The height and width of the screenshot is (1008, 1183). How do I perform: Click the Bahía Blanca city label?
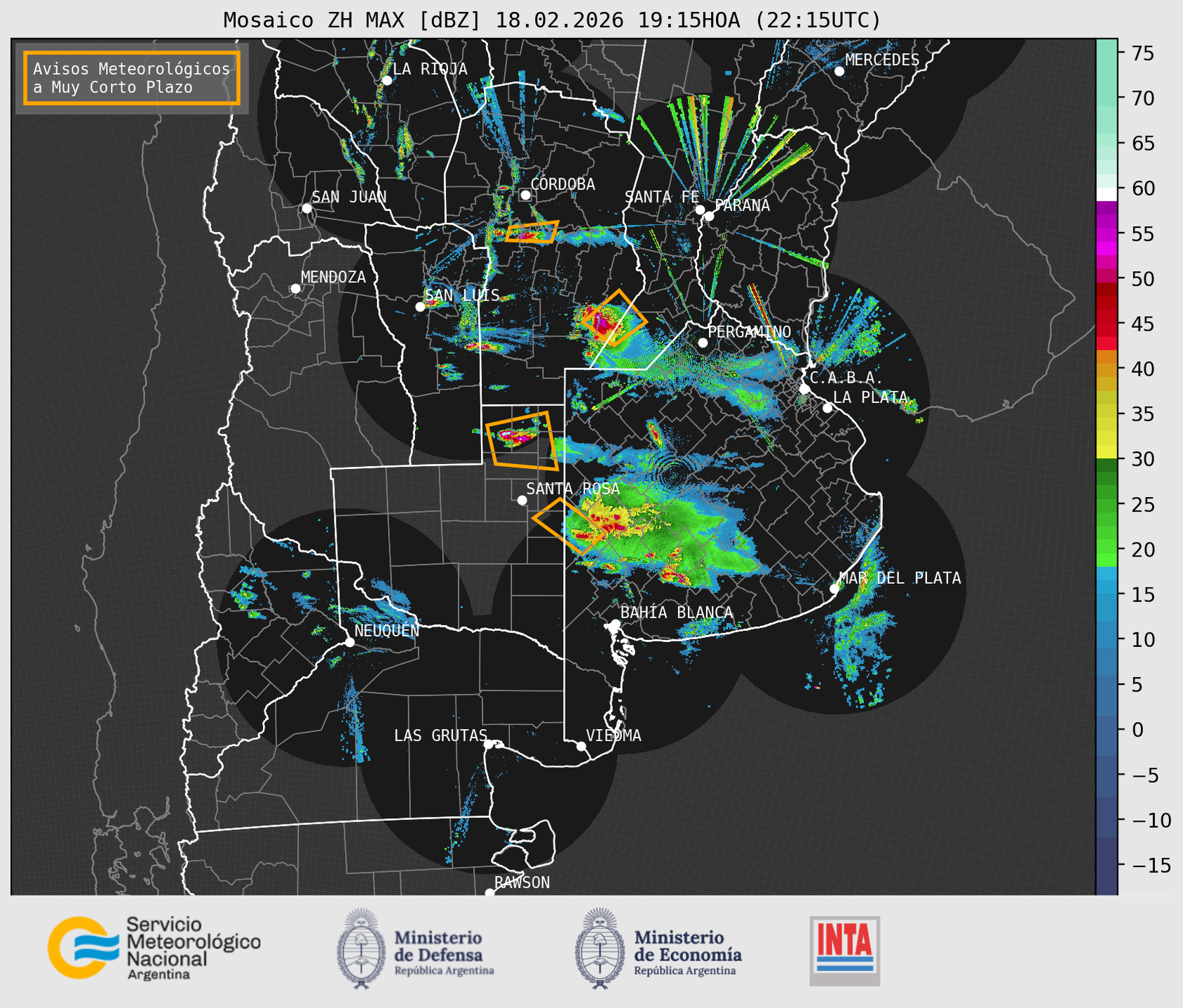point(677,613)
